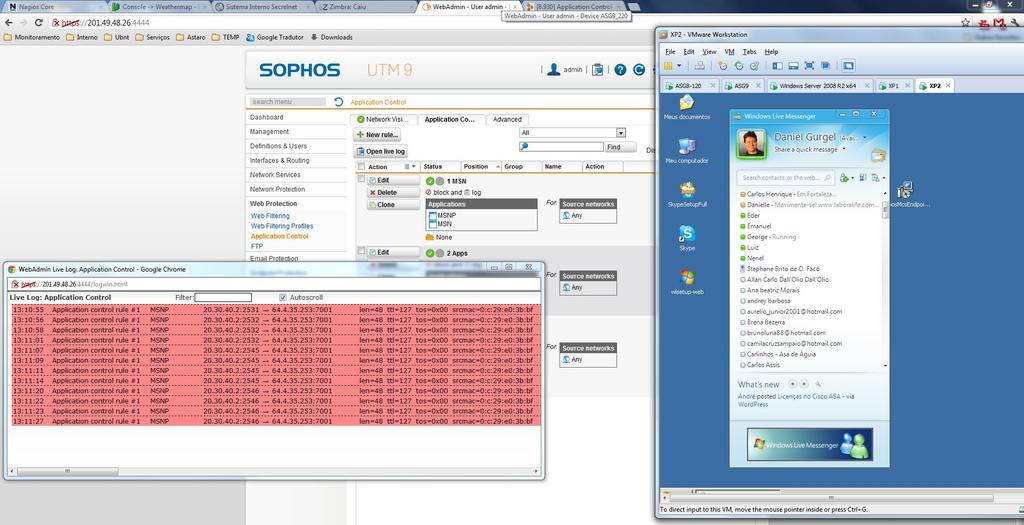Open Network Protection sidebar menu
This screenshot has height=525, width=1024.
[x=277, y=189]
